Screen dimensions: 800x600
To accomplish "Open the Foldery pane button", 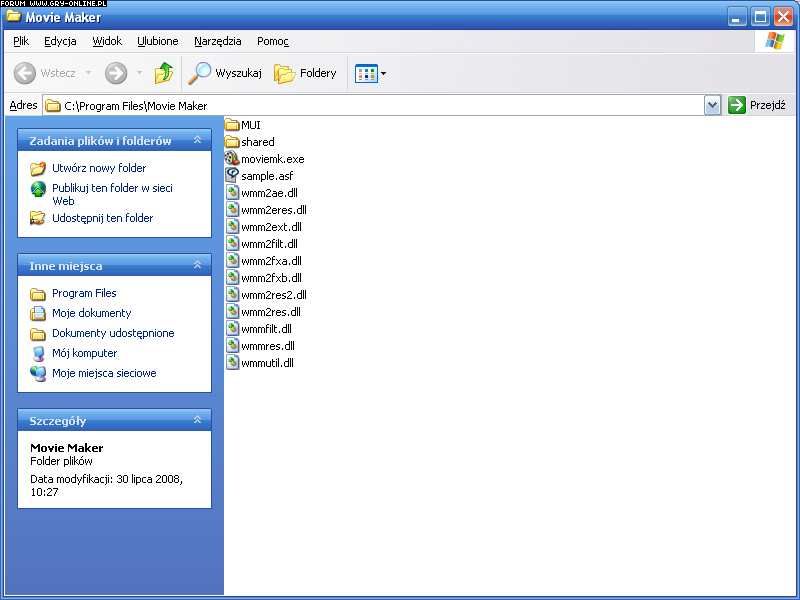I will [x=305, y=73].
